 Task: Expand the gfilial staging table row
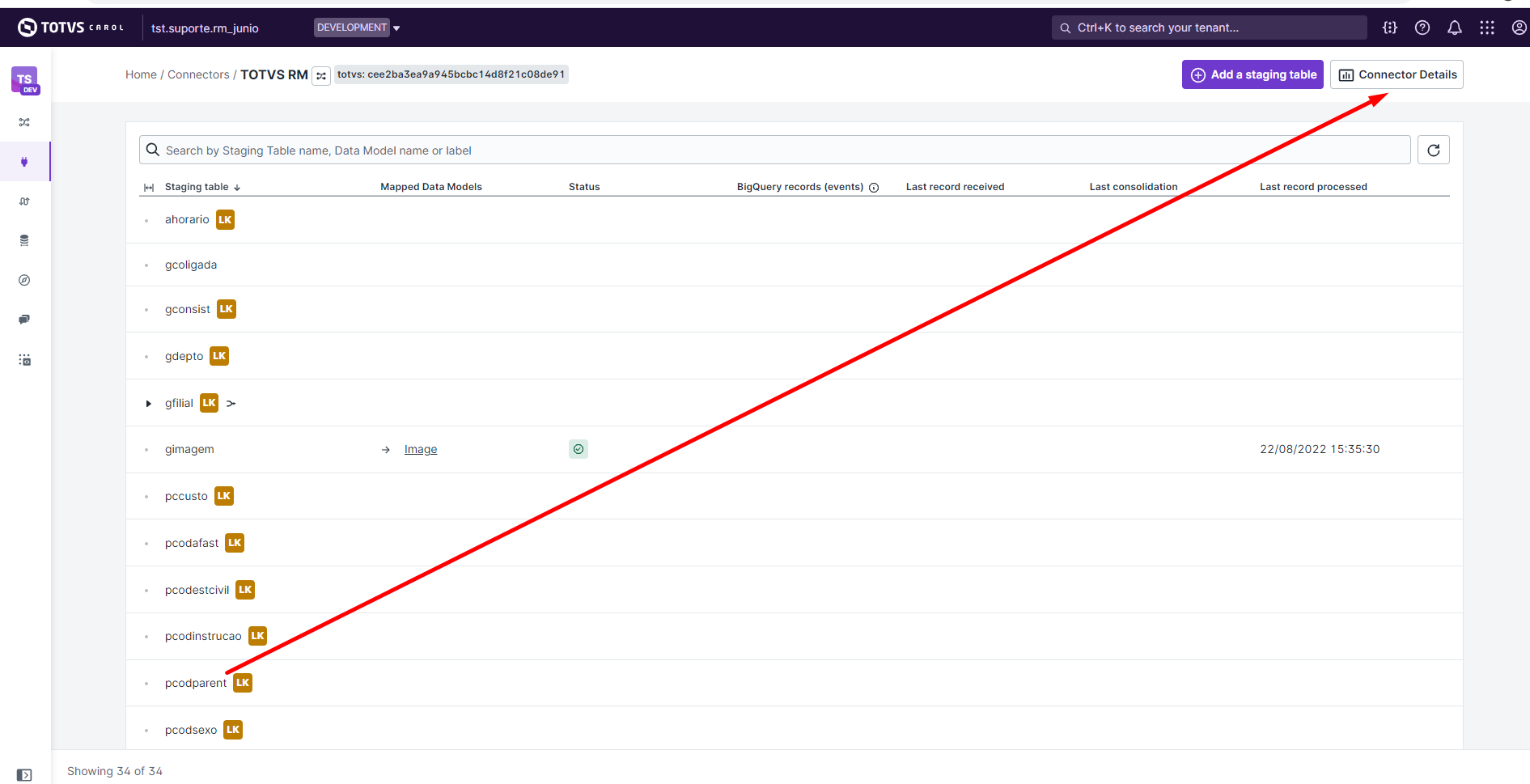tap(148, 404)
